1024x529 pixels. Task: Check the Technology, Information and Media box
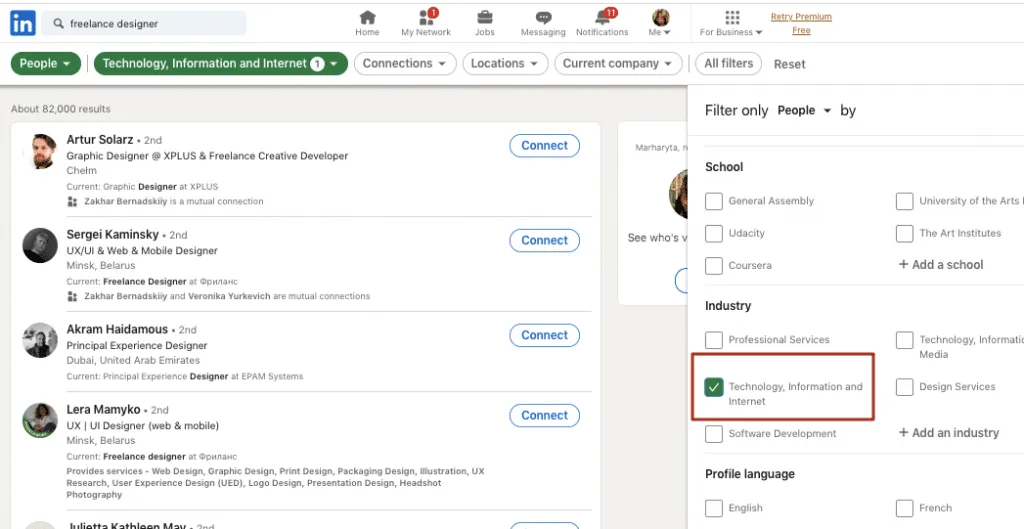904,340
